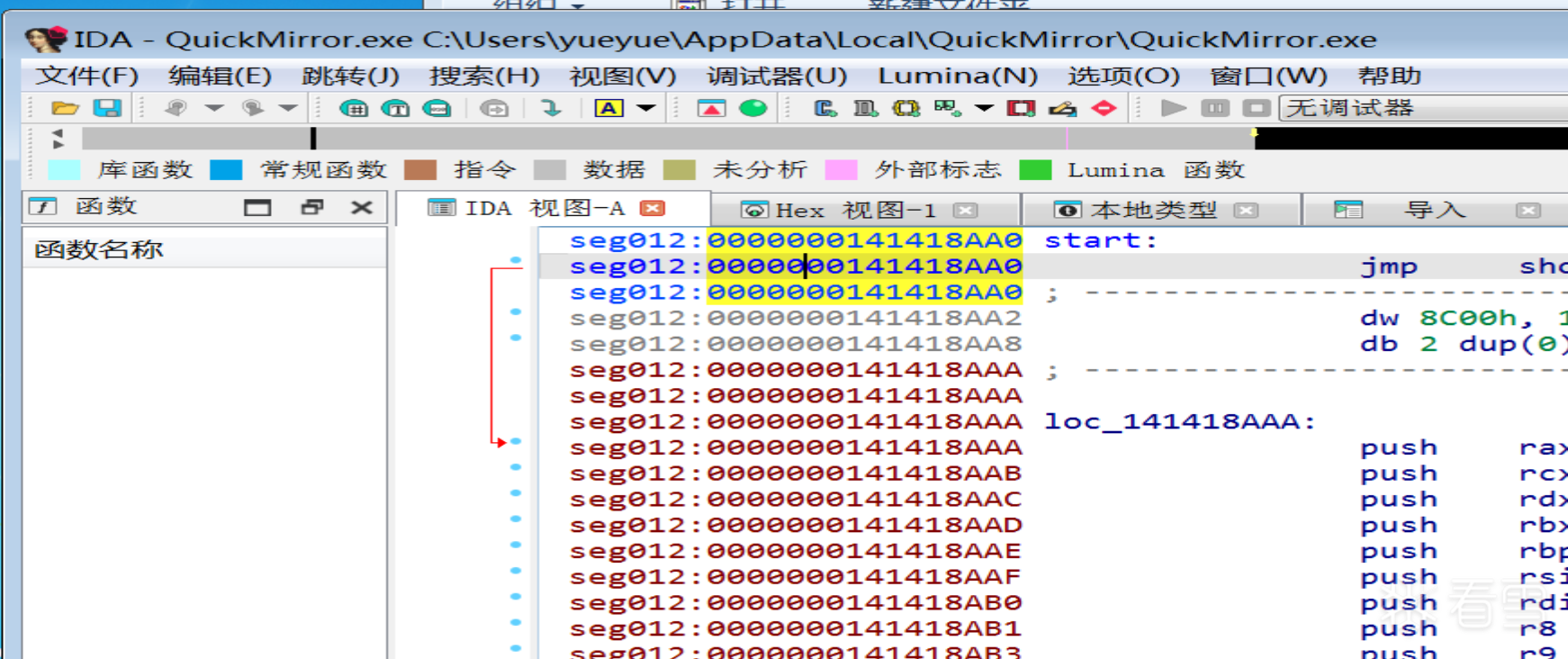Image resolution: width=1568 pixels, height=659 pixels.
Task: Click the 函数 panel function icon
Action: [42, 207]
